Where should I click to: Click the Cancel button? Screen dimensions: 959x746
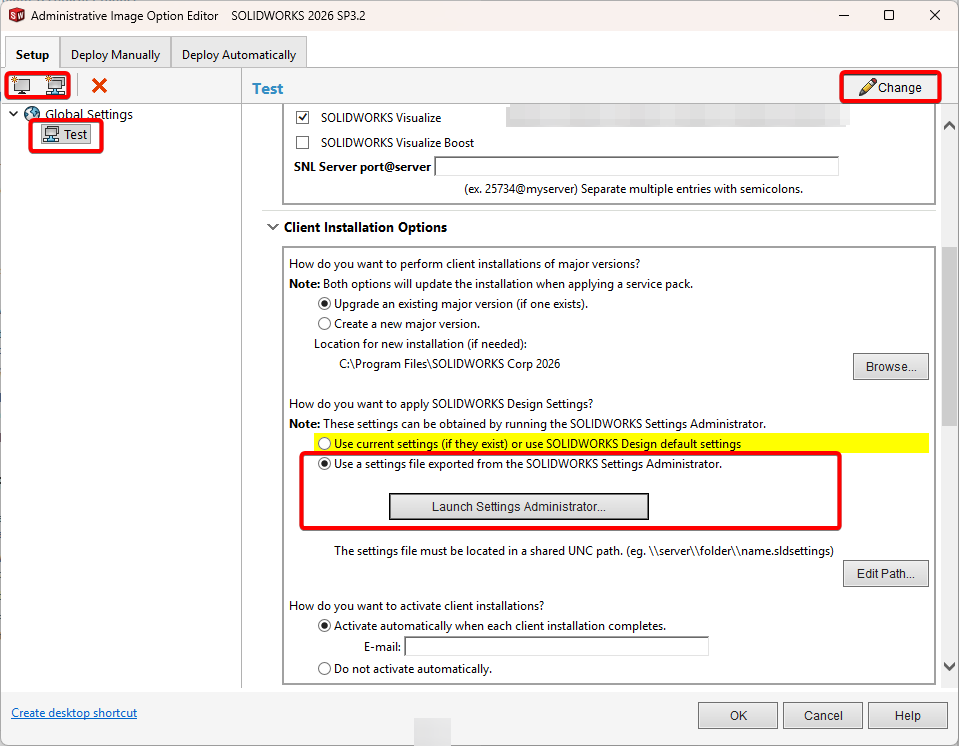click(823, 715)
